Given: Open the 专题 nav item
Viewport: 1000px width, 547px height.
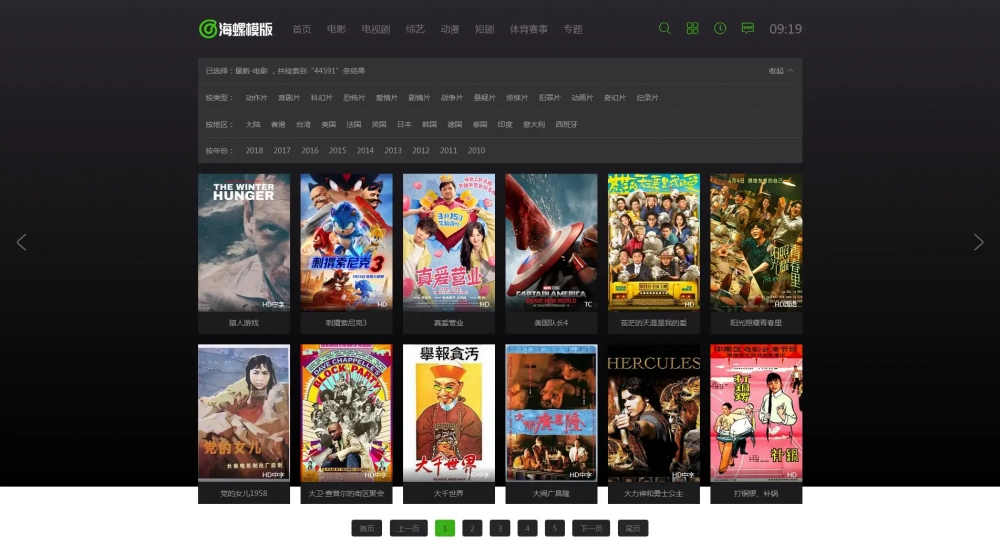Looking at the screenshot, I should pos(573,29).
